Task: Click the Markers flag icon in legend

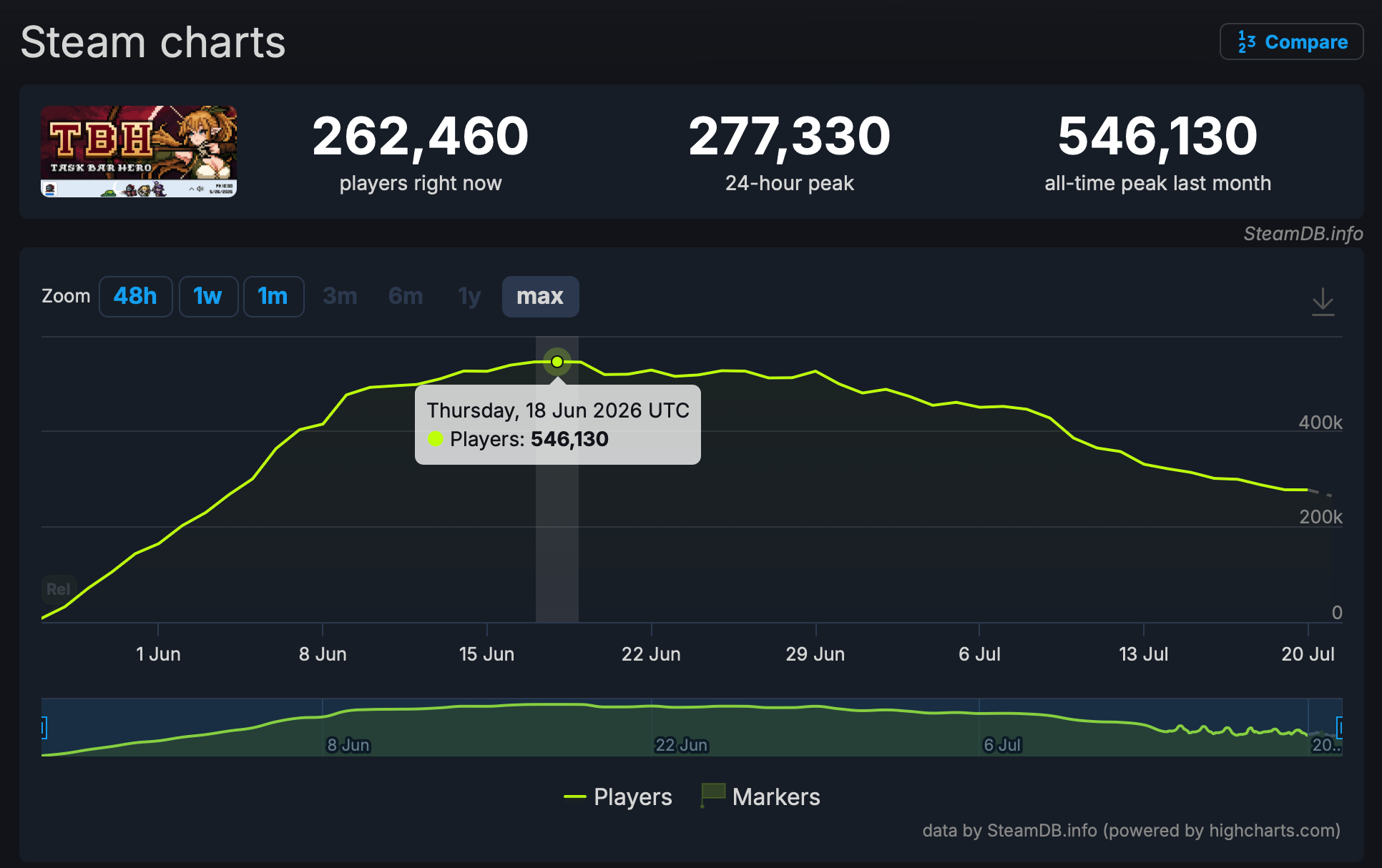Action: point(712,795)
